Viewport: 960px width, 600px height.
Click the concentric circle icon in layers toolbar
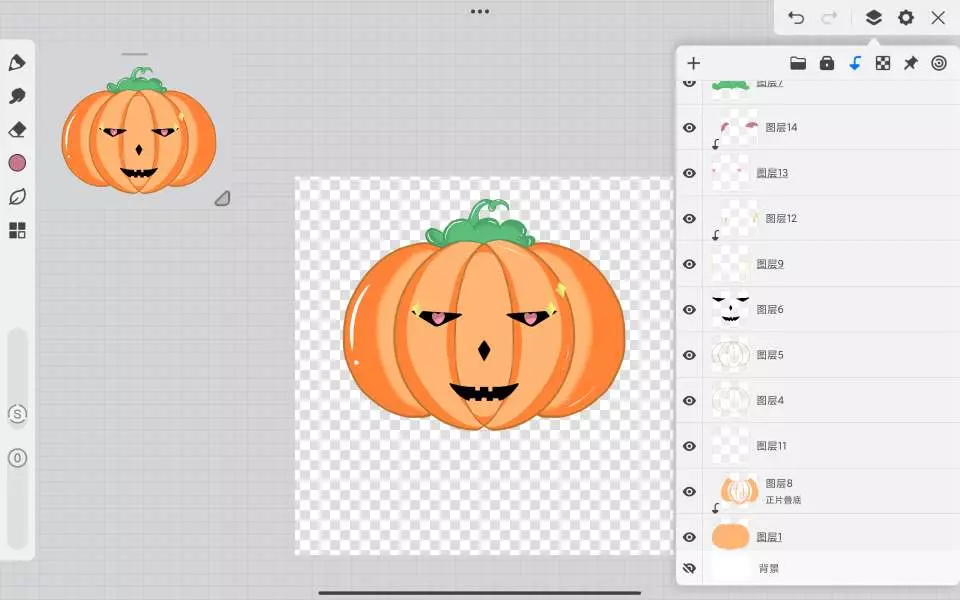click(939, 63)
